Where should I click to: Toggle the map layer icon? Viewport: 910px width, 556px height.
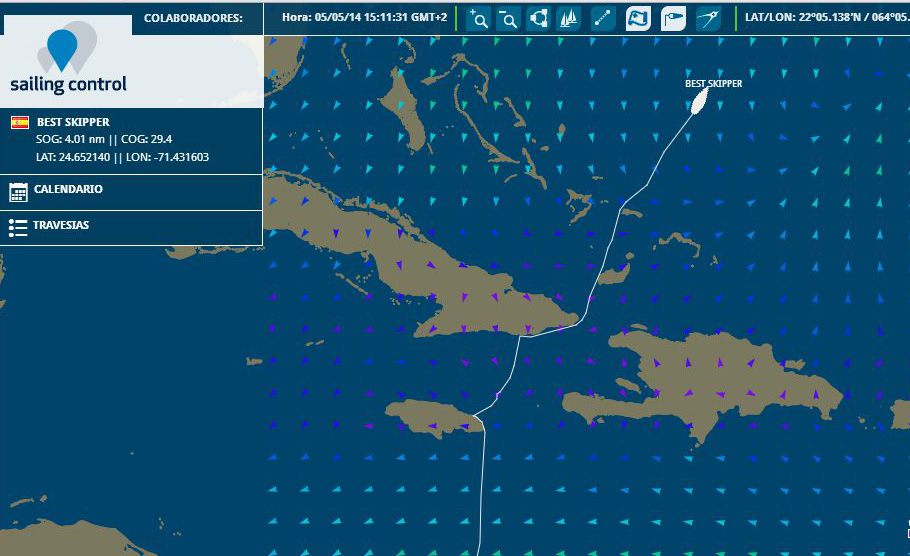pyautogui.click(x=638, y=18)
